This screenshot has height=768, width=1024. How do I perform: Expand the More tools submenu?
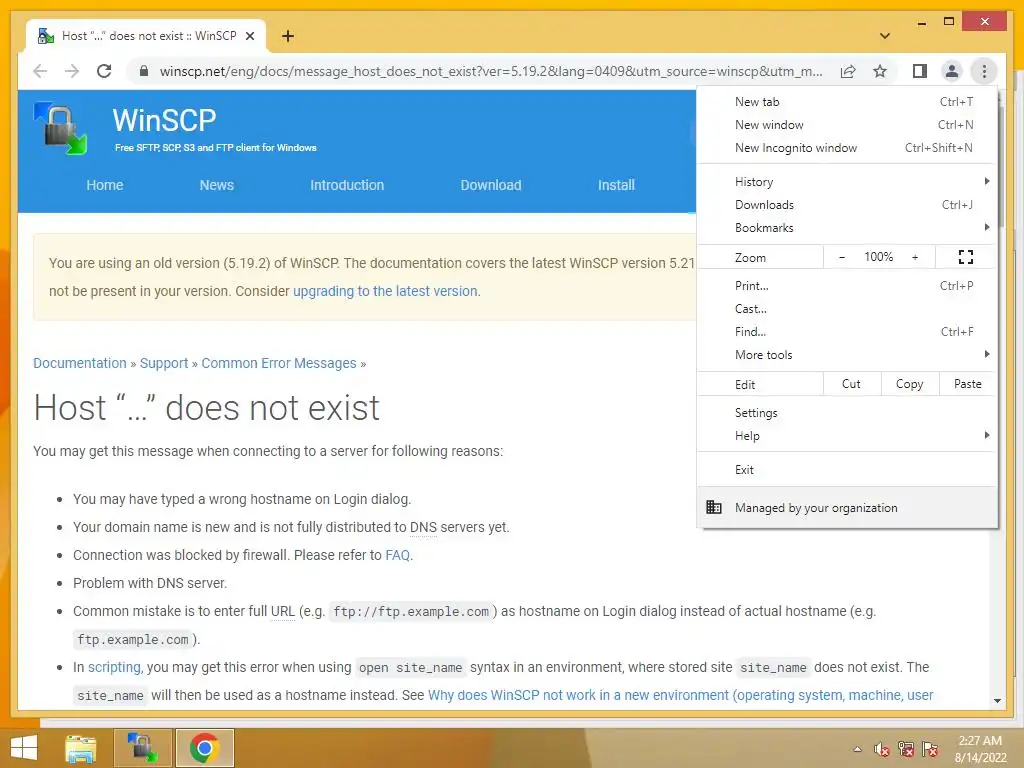click(847, 354)
